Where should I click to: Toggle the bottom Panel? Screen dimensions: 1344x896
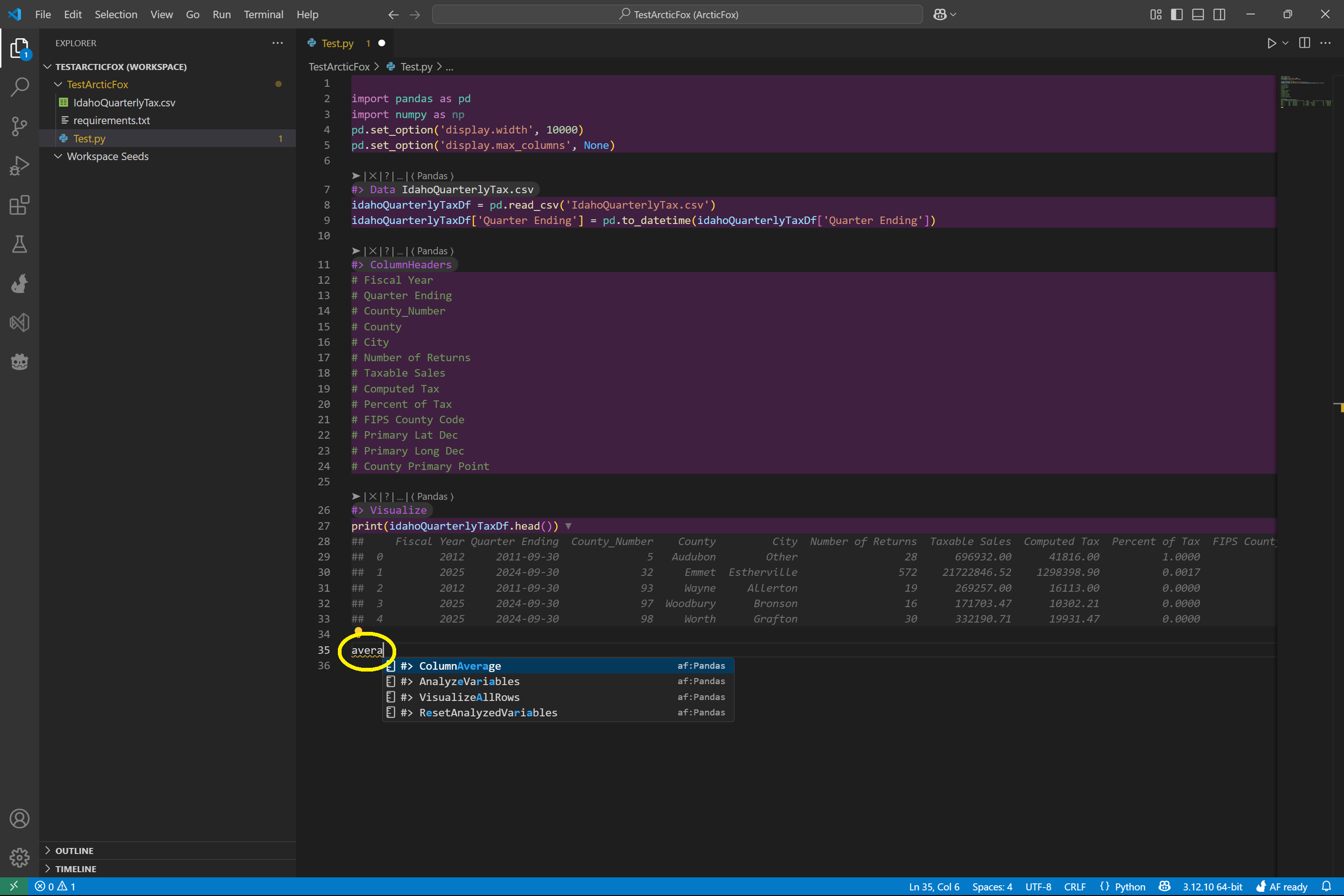click(x=1198, y=14)
